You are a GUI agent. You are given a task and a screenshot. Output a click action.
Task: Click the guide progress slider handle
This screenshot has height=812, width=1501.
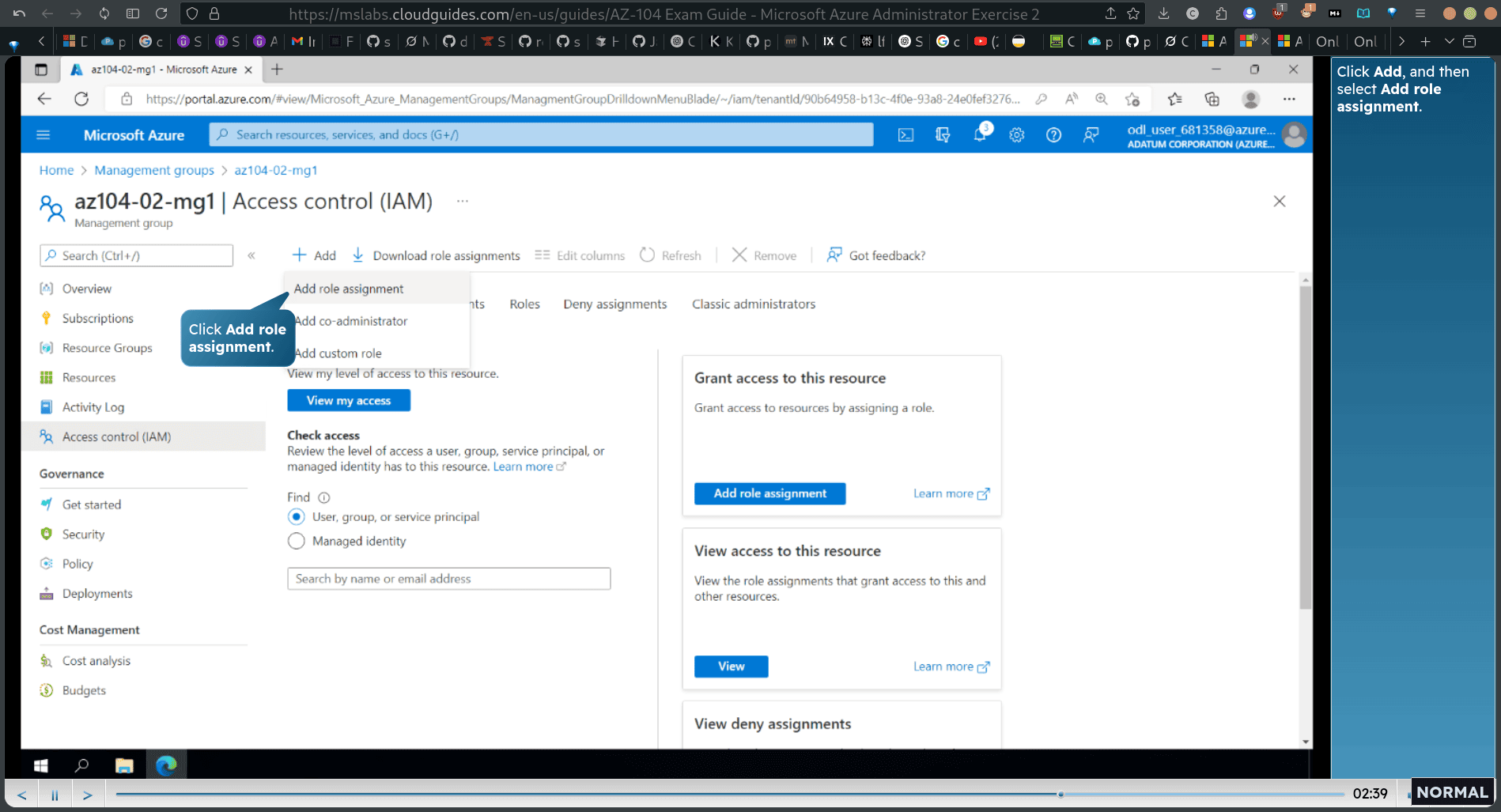[1061, 794]
